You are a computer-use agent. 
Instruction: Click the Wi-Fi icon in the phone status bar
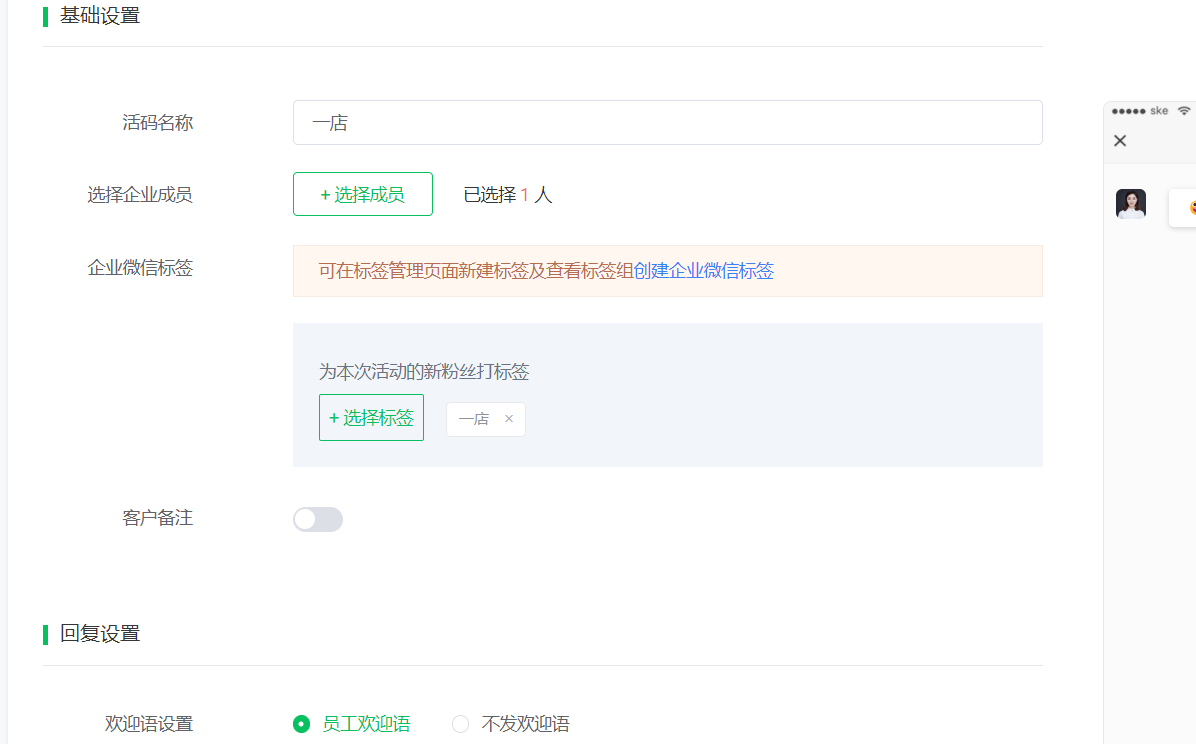click(x=1184, y=111)
